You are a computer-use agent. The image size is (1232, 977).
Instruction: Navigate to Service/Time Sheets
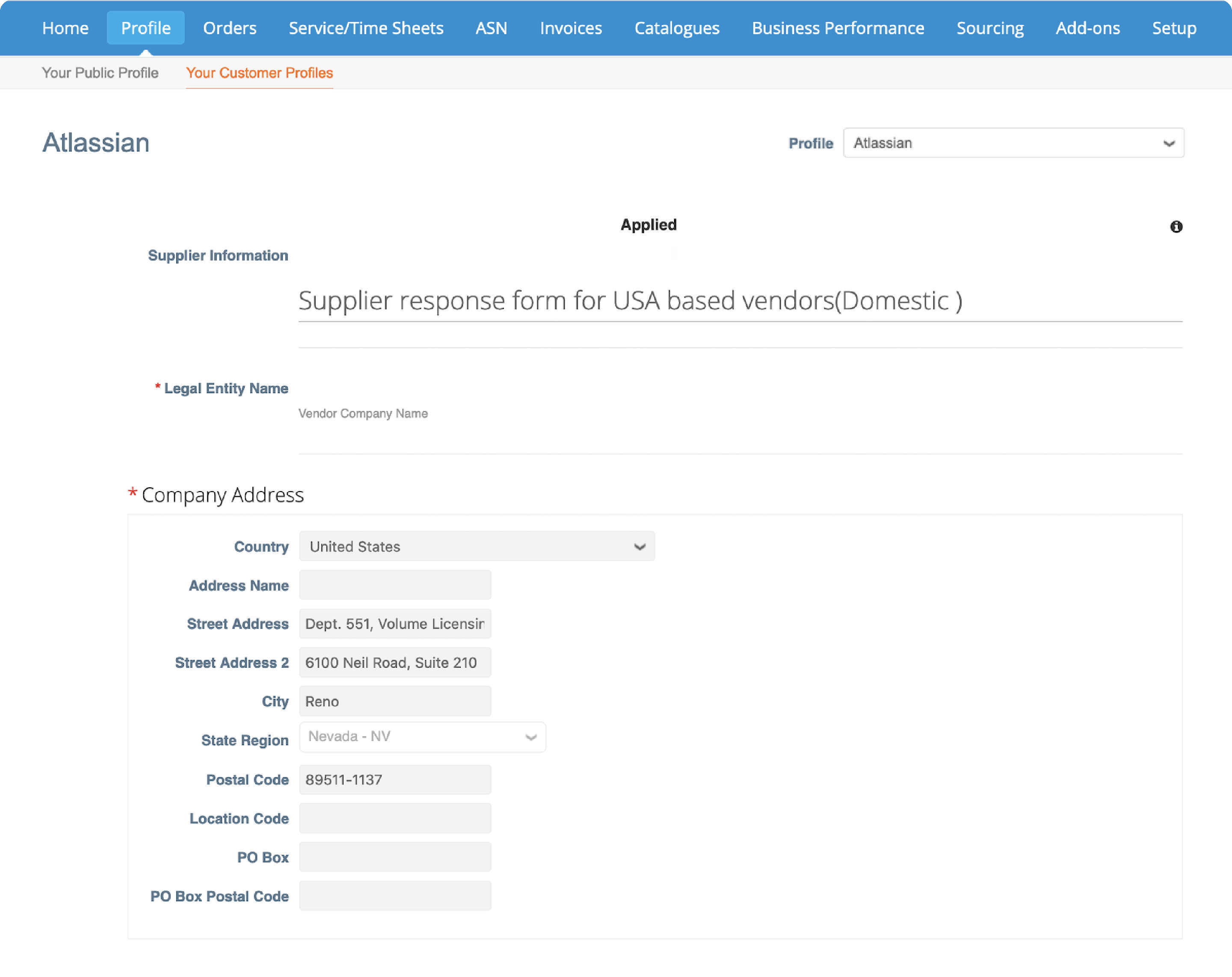tap(366, 27)
